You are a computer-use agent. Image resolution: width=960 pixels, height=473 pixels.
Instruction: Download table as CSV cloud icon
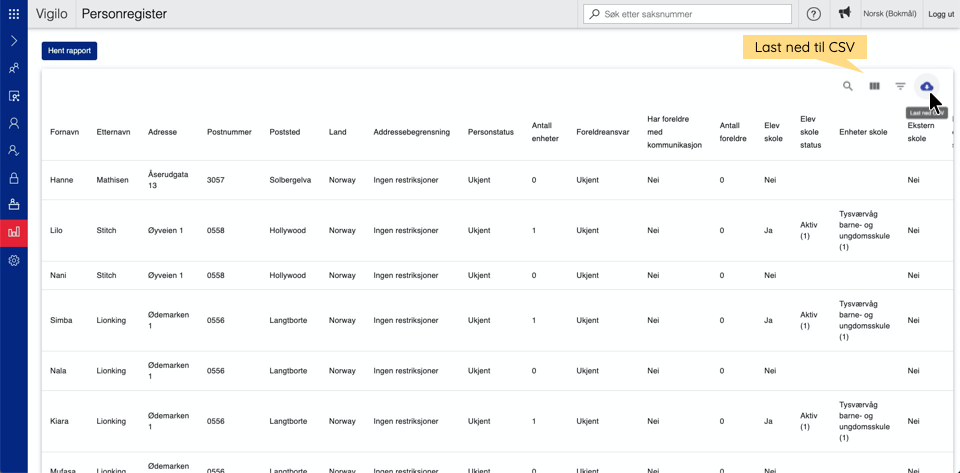pos(927,87)
